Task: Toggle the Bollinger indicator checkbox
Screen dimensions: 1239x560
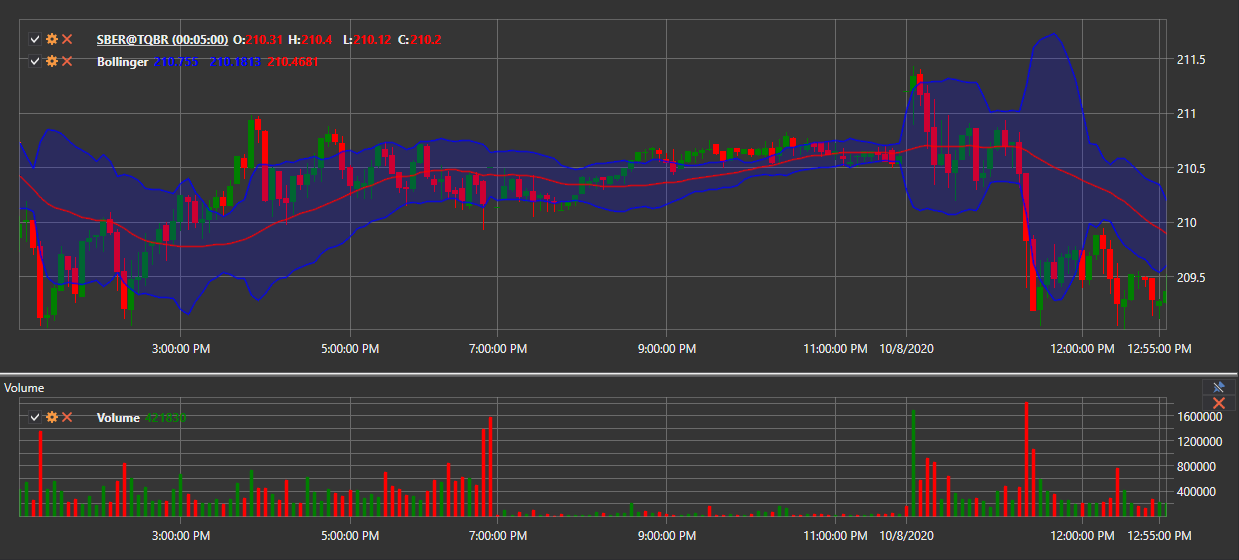Action: 35,61
